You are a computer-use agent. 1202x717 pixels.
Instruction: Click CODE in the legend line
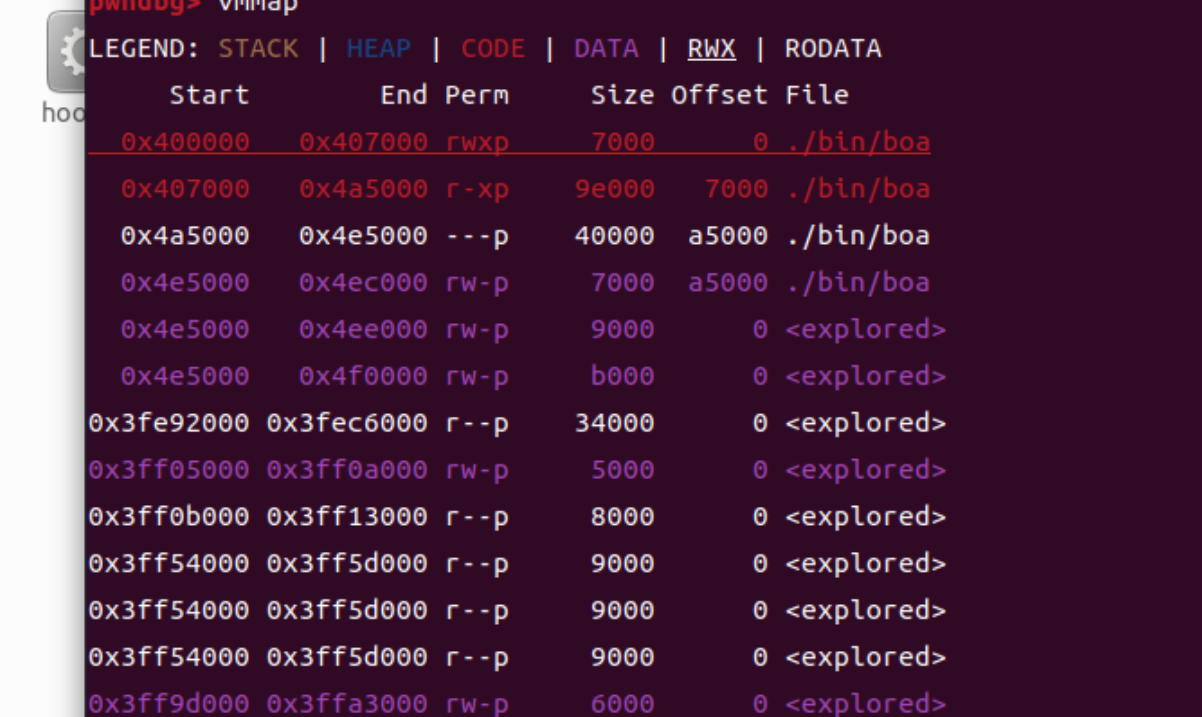click(x=493, y=49)
